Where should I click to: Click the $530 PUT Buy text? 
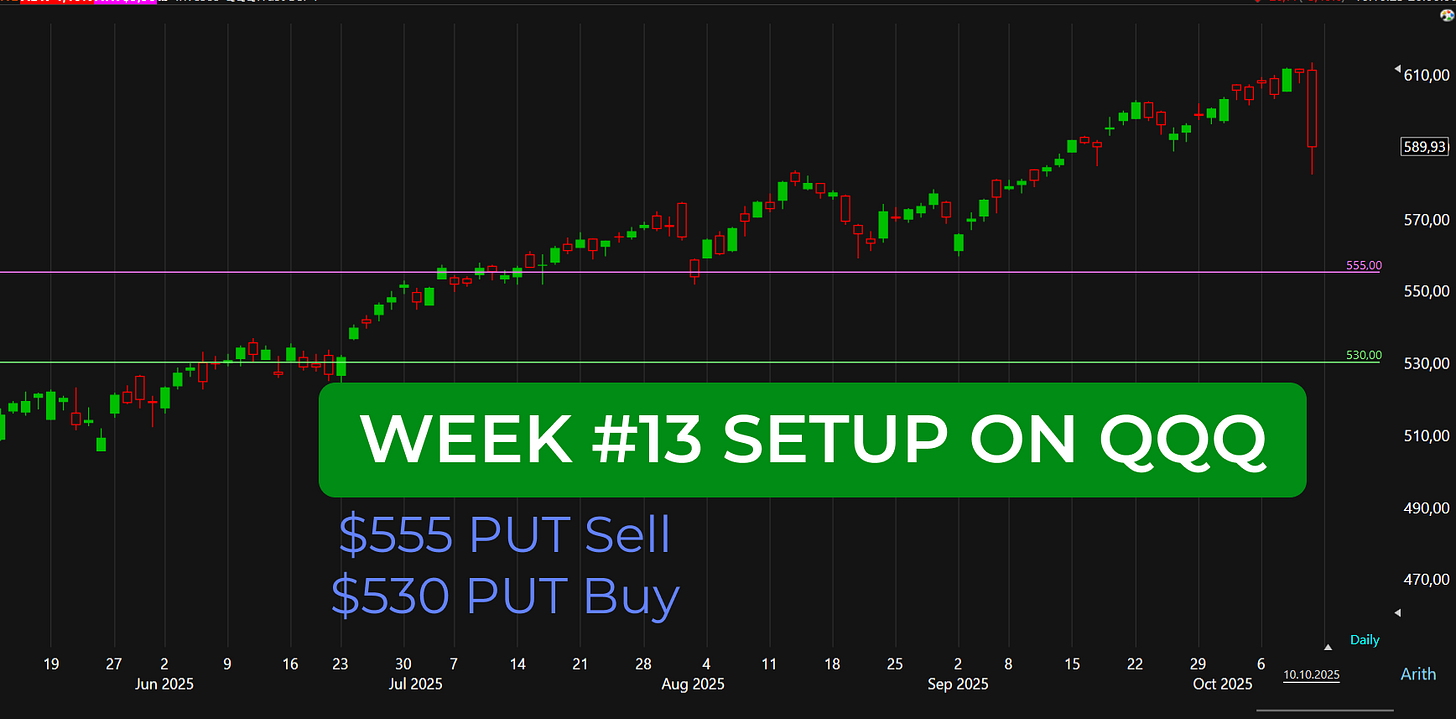505,596
